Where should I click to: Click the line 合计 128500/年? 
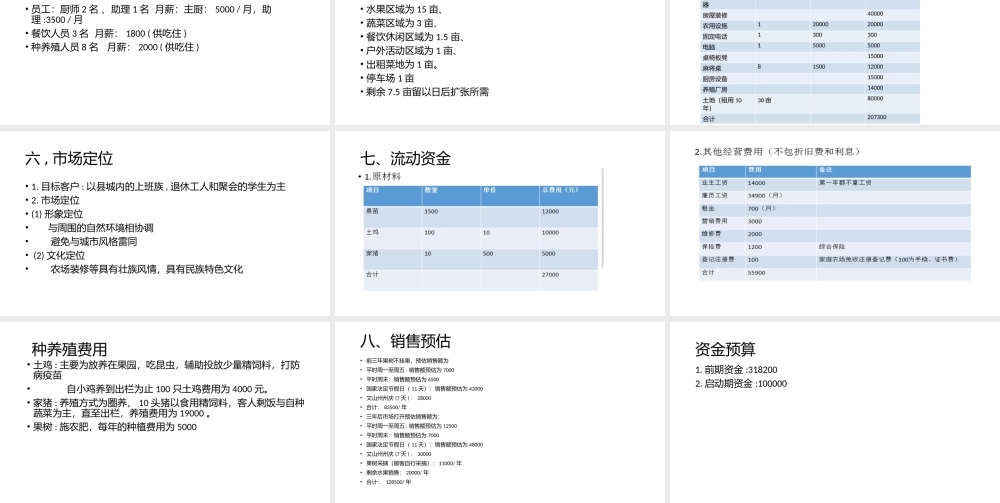point(388,483)
